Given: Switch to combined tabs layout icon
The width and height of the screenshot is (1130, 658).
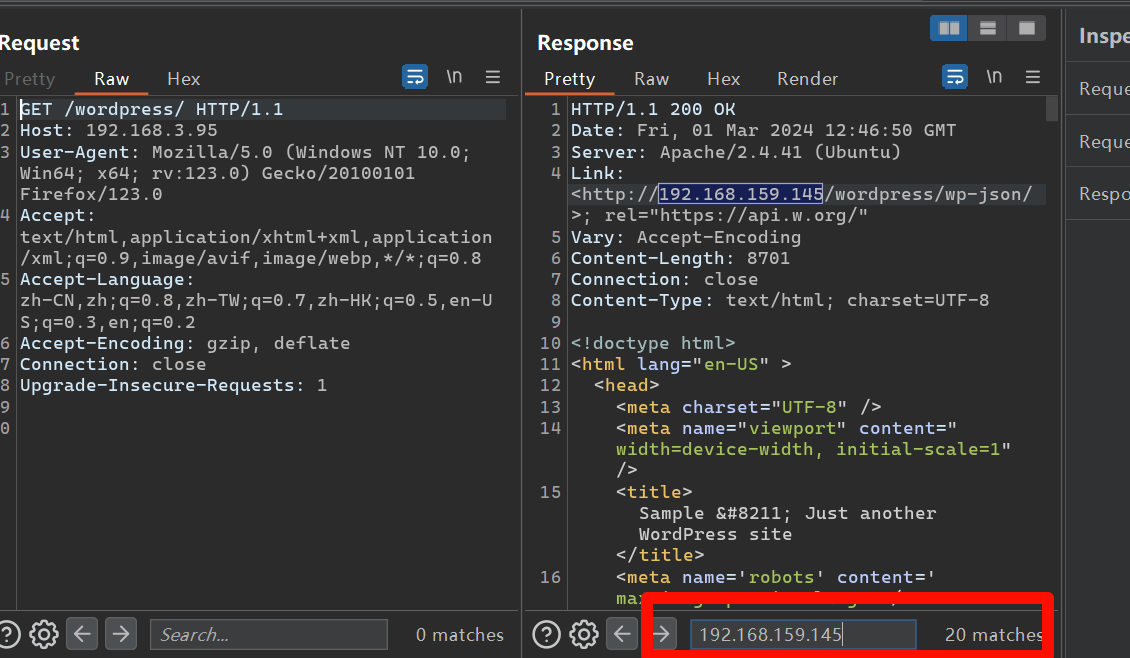Looking at the screenshot, I should pyautogui.click(x=1026, y=28).
